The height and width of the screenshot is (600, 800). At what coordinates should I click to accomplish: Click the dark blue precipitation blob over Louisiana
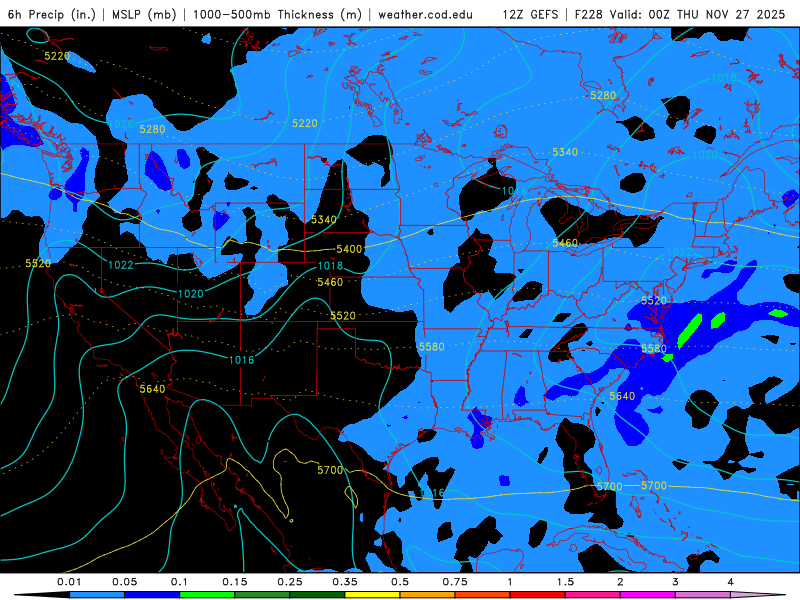coord(479,428)
